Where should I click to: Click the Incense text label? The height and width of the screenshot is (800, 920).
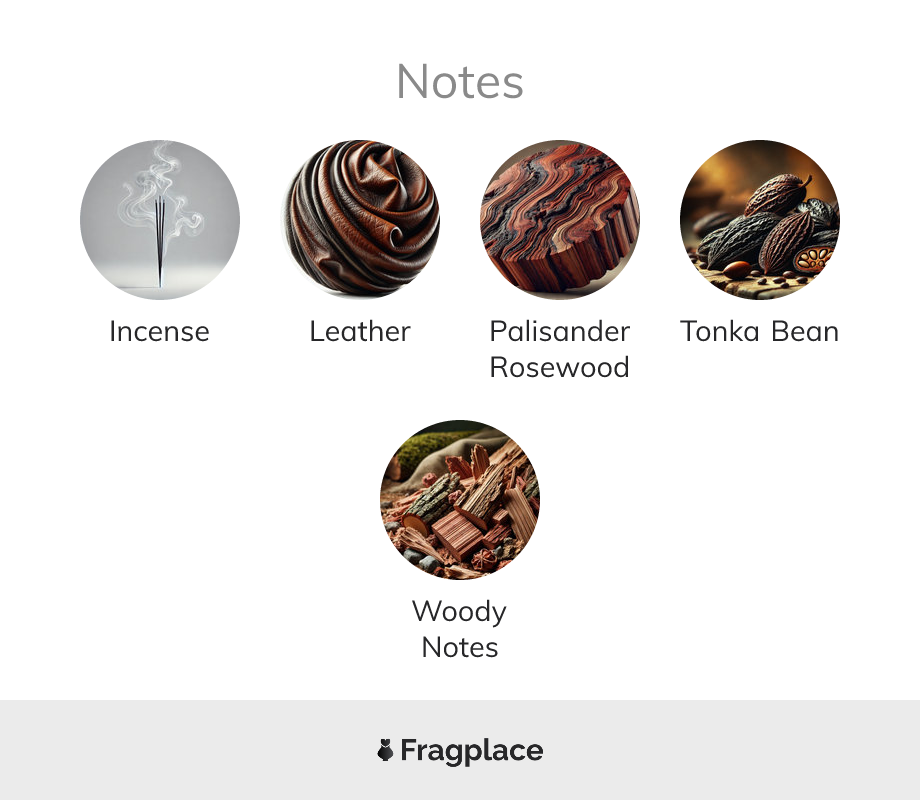pos(160,332)
